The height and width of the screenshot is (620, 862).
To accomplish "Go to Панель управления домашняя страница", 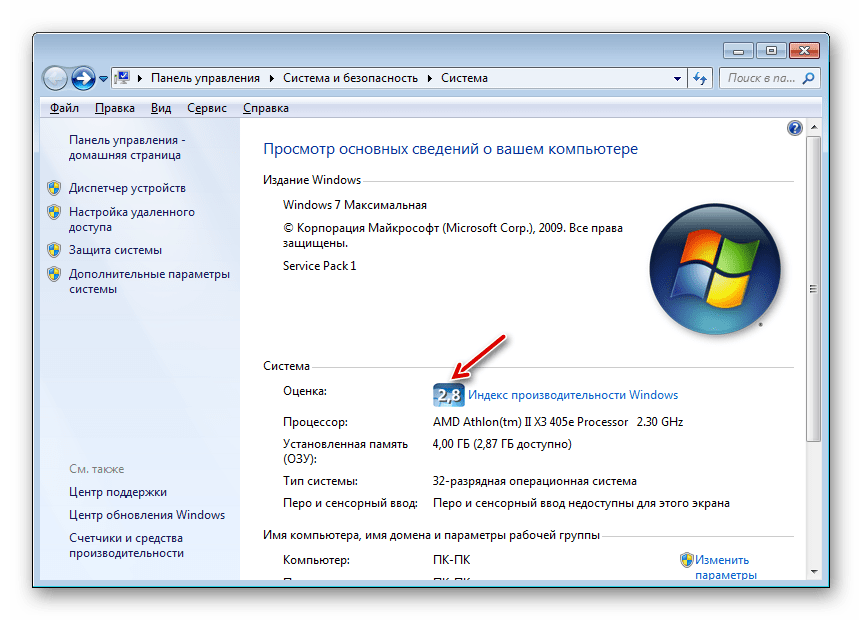I will [x=127, y=147].
